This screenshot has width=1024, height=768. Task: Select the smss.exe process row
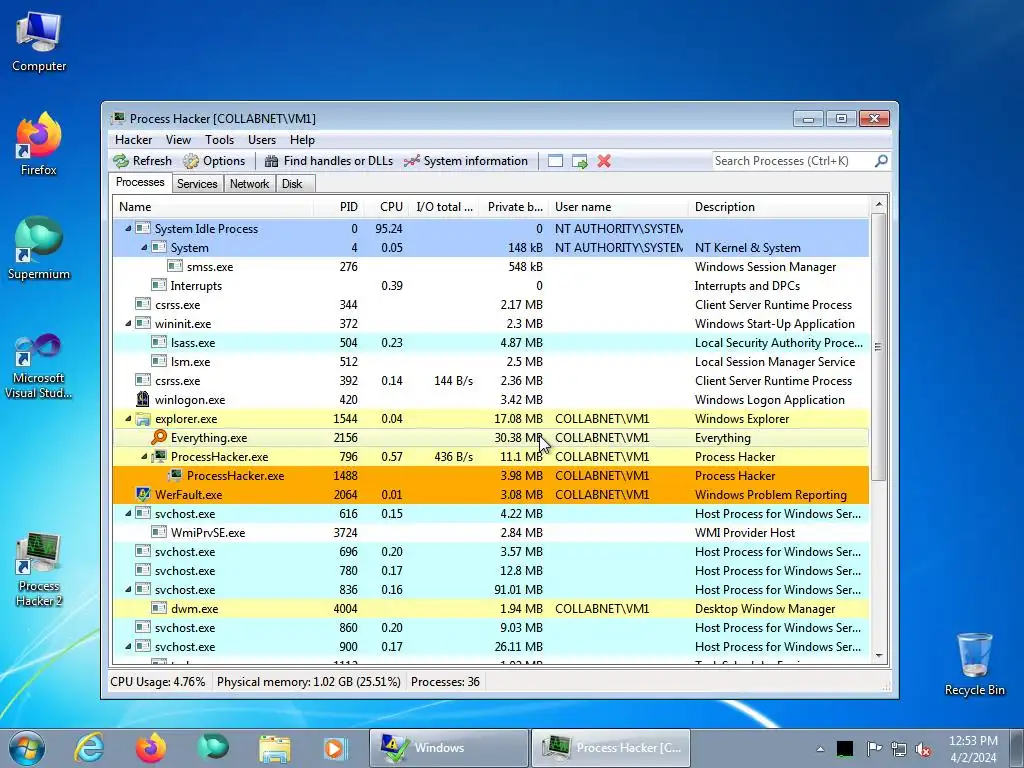click(x=491, y=266)
